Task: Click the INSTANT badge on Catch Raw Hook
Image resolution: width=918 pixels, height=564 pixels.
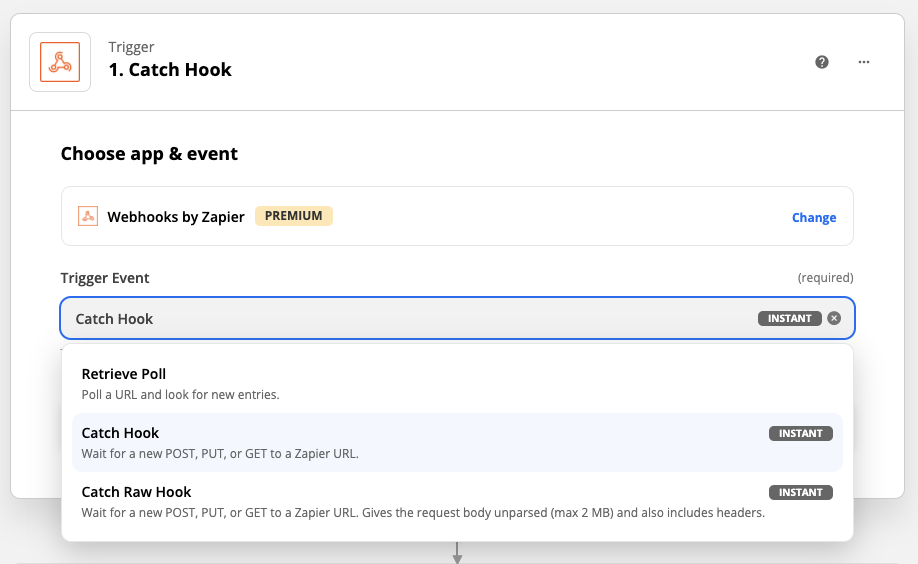Action: click(801, 492)
